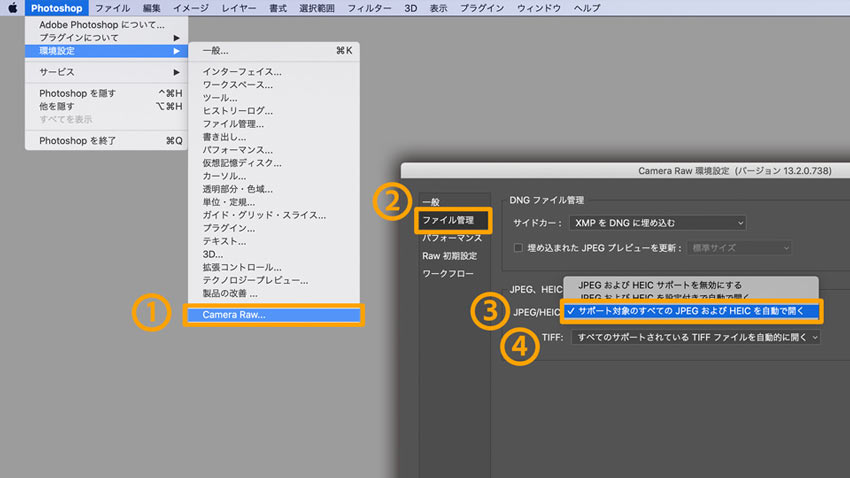Open the Photoshop application menu

56,8
